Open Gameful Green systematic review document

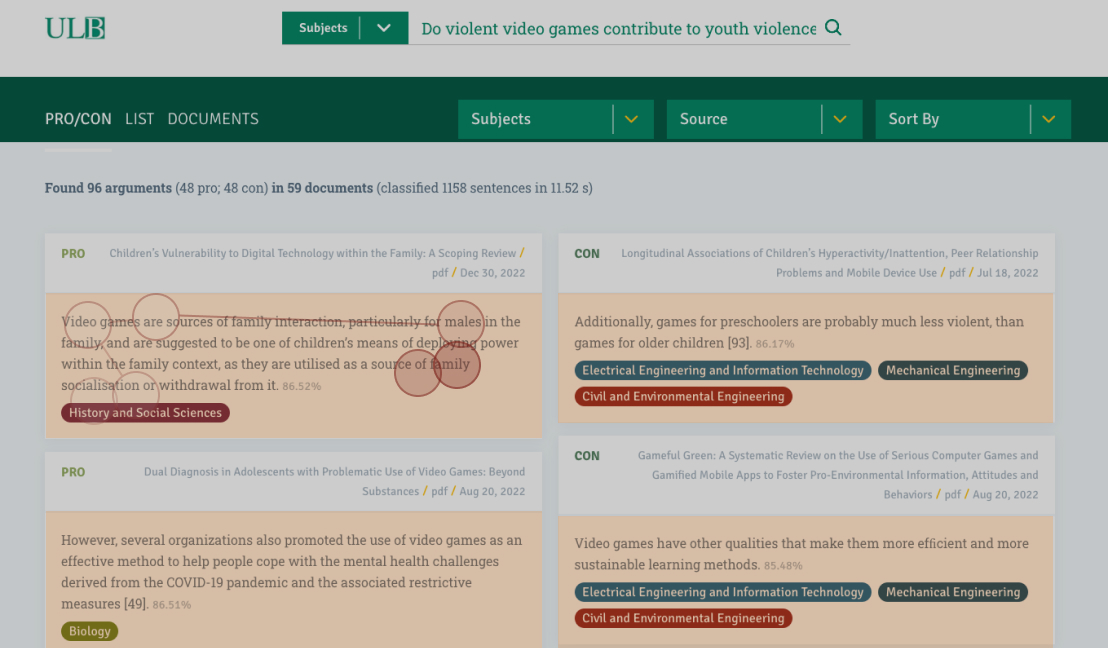click(x=838, y=456)
